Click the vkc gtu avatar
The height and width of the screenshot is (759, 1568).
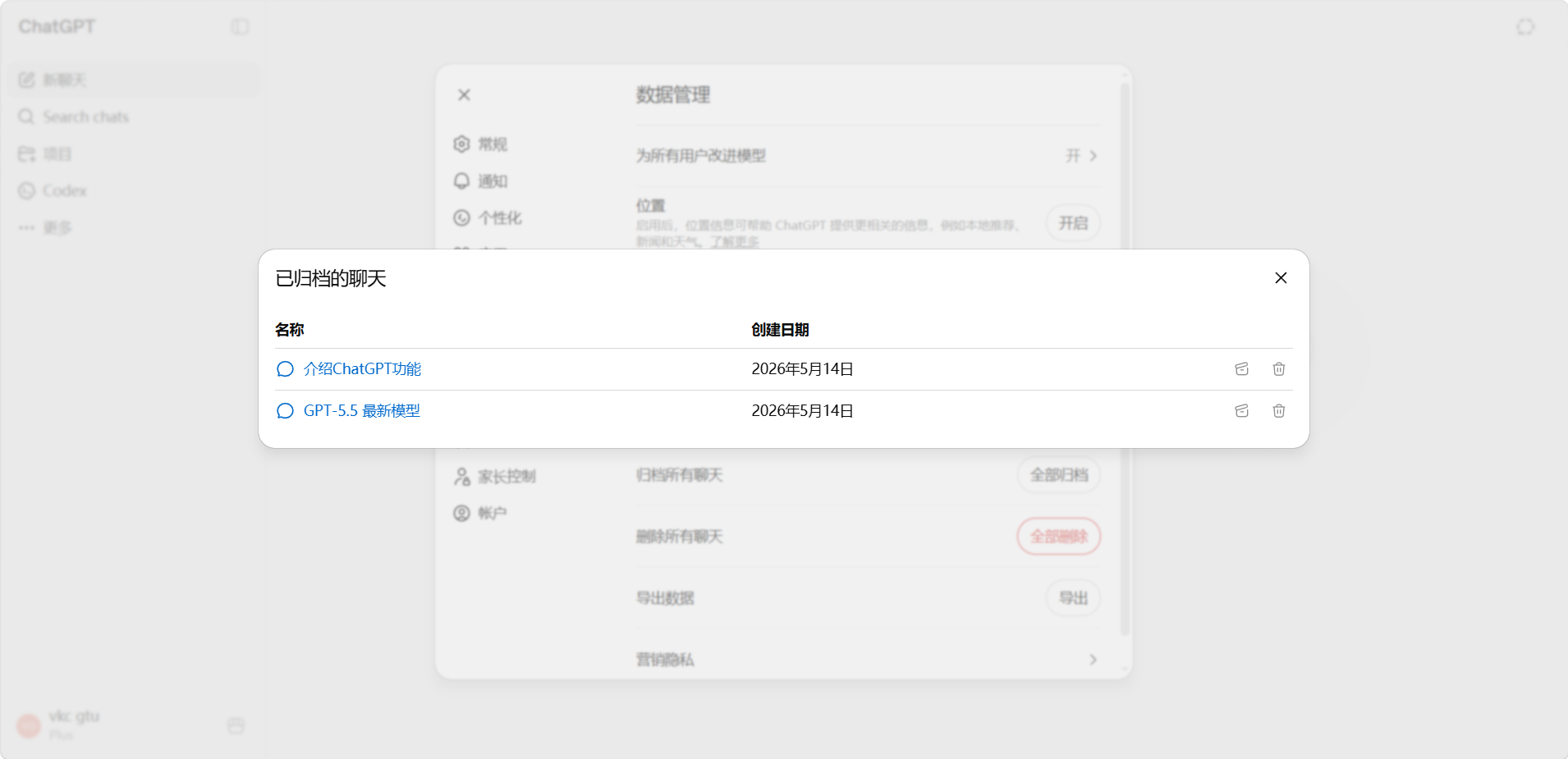(29, 725)
